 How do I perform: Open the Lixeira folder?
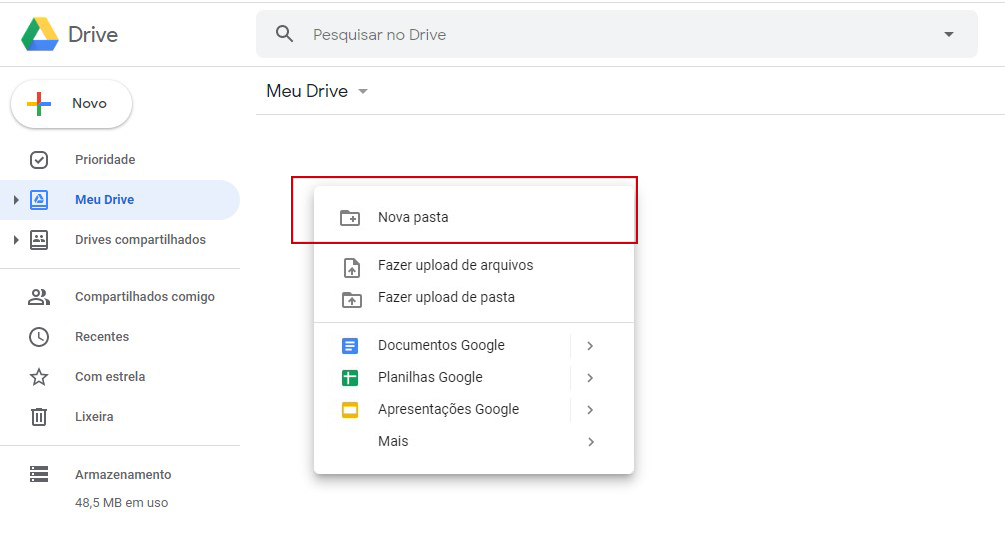pyautogui.click(x=94, y=417)
